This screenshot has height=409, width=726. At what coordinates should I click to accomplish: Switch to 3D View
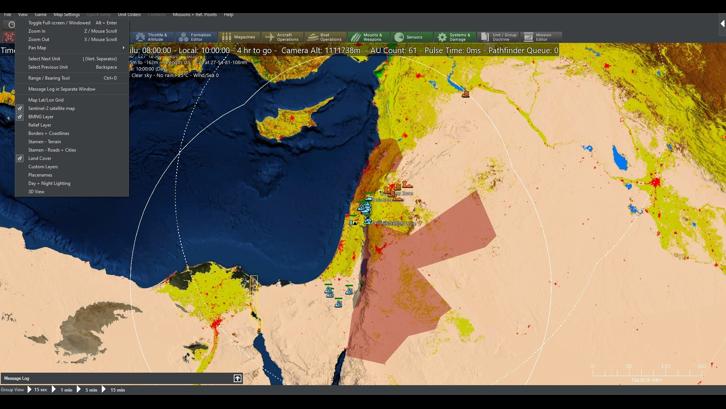click(72, 192)
